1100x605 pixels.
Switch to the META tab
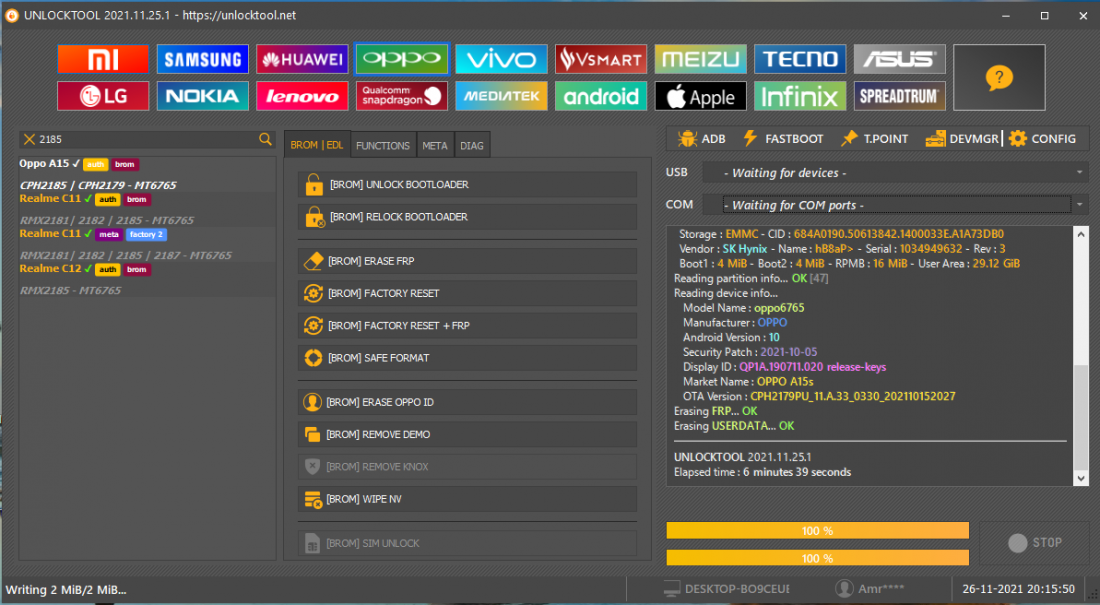click(x=435, y=145)
